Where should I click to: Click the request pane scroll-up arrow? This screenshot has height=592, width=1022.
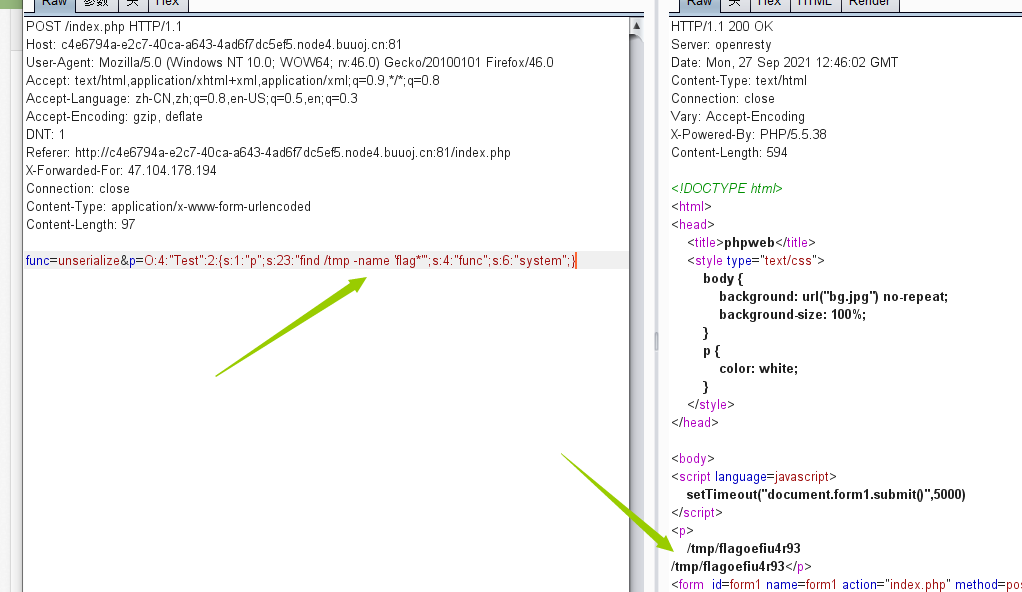coord(636,26)
